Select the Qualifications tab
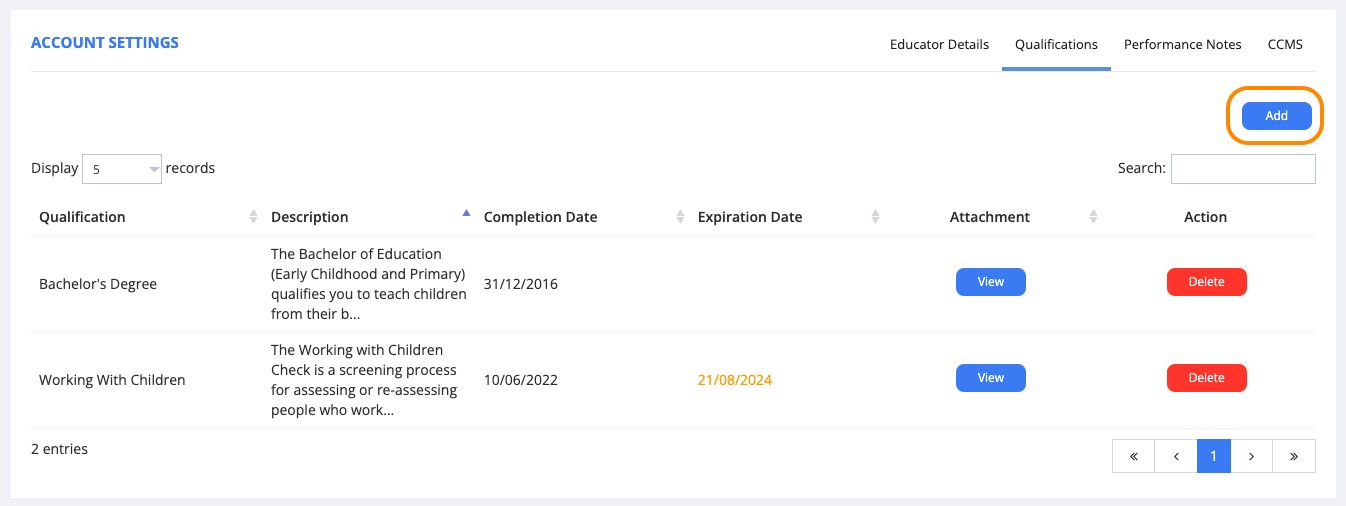 click(x=1056, y=45)
